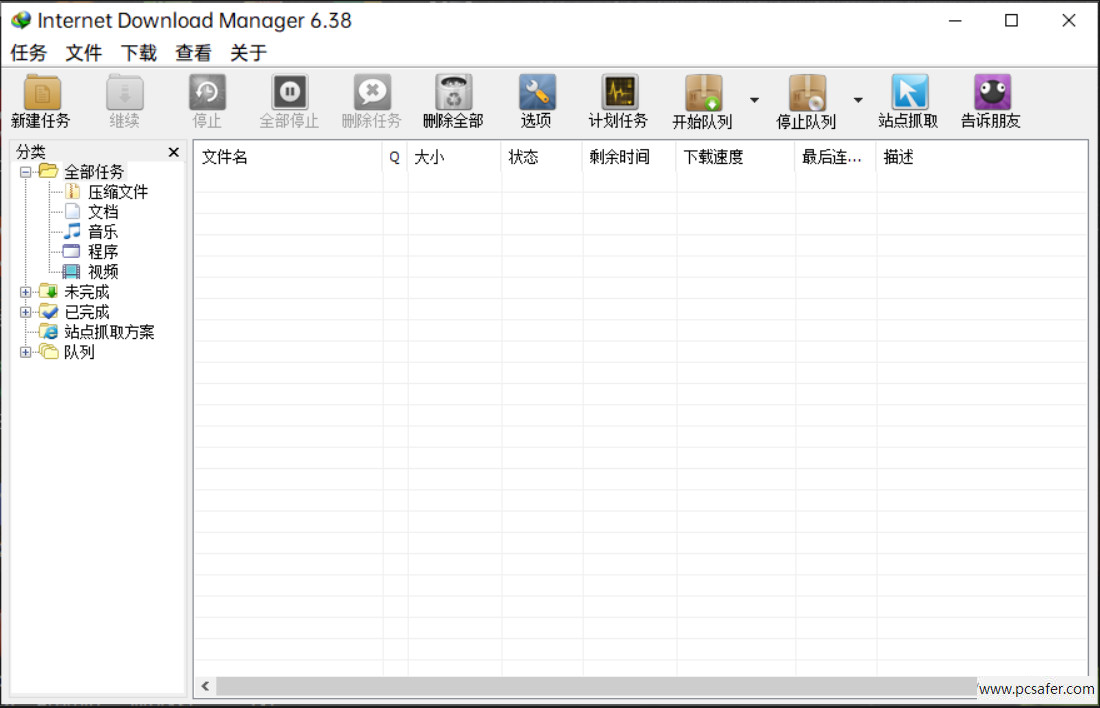
Task: Close the 分类 sidebar panel
Action: [x=174, y=152]
